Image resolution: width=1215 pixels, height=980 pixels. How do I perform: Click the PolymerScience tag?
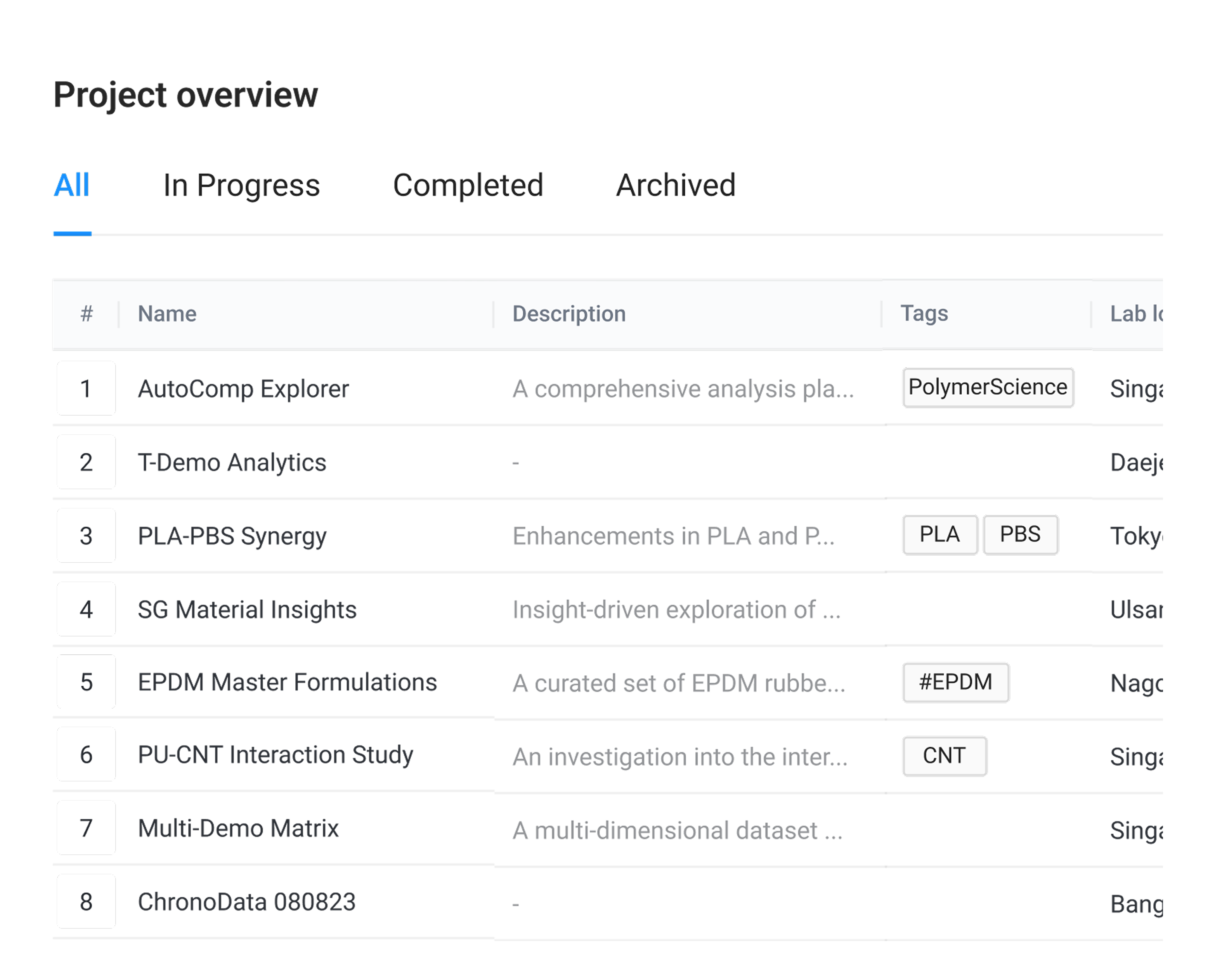coord(988,388)
